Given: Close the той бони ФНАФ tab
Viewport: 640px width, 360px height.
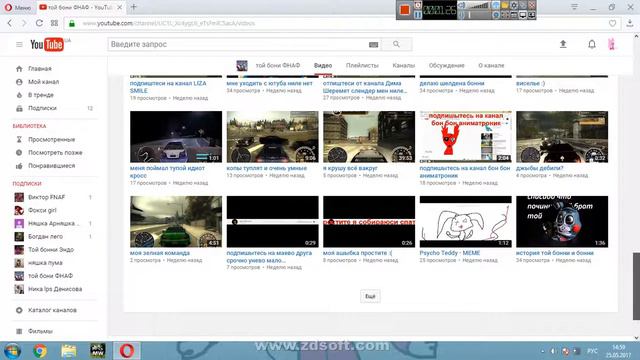Looking at the screenshot, I should tap(120, 7).
